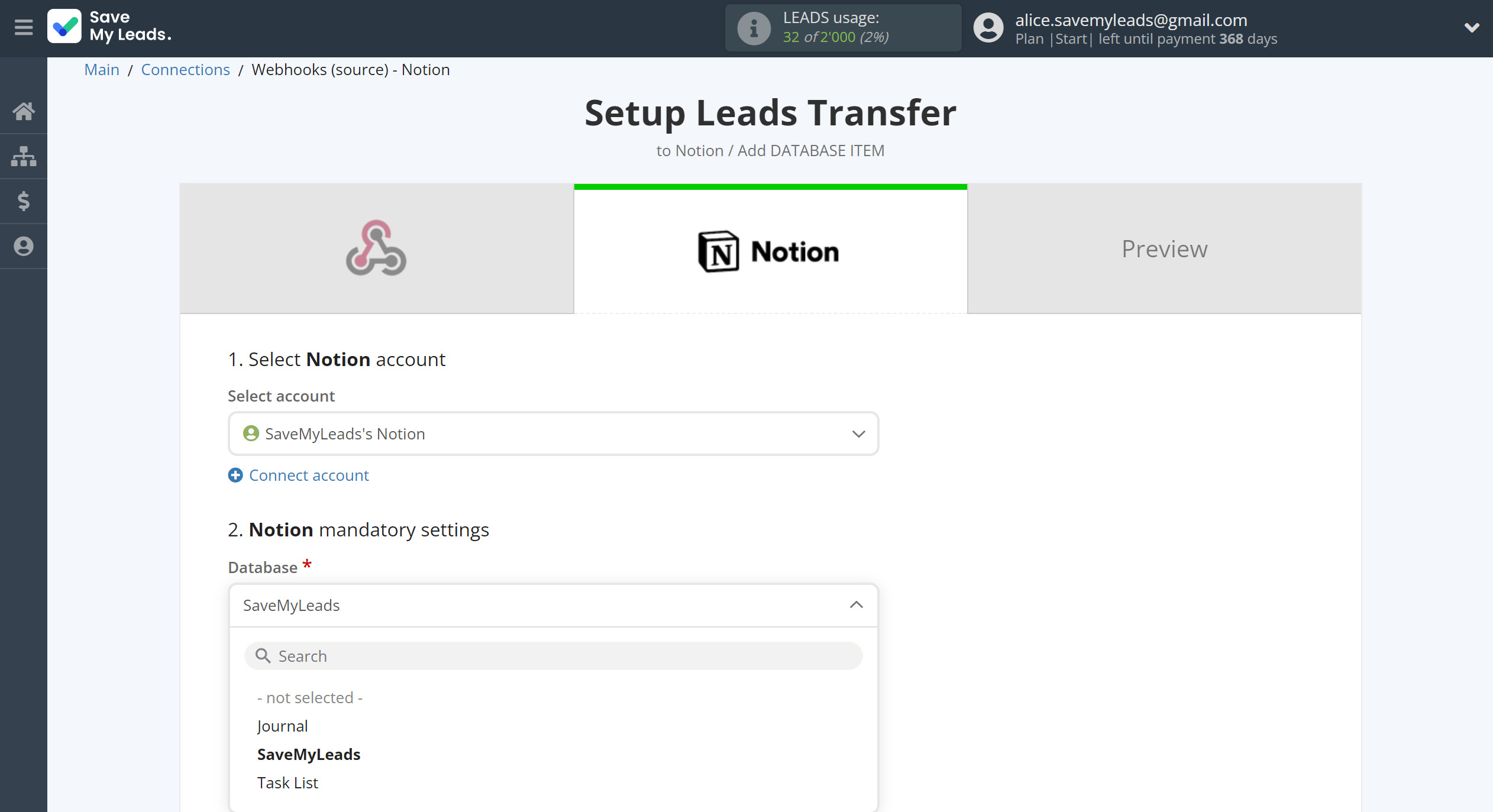The height and width of the screenshot is (812, 1493).
Task: Click the search magnifier icon in dropdown
Action: click(263, 655)
